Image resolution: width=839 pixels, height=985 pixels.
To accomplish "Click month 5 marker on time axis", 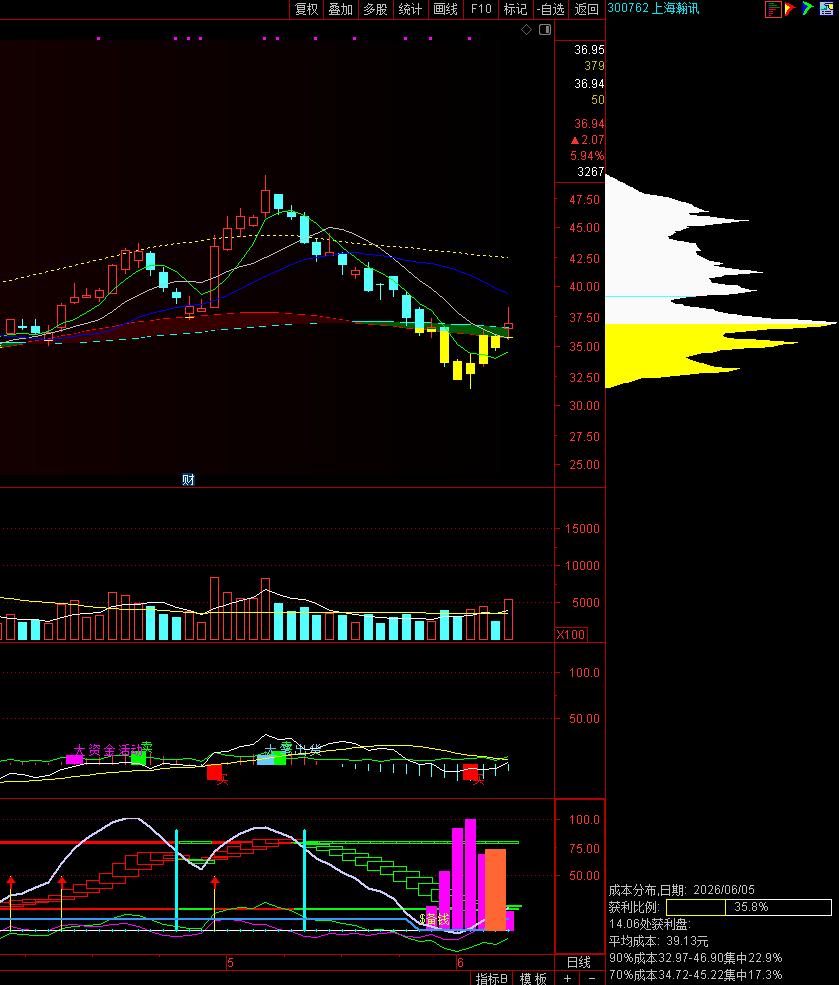I will [230, 962].
